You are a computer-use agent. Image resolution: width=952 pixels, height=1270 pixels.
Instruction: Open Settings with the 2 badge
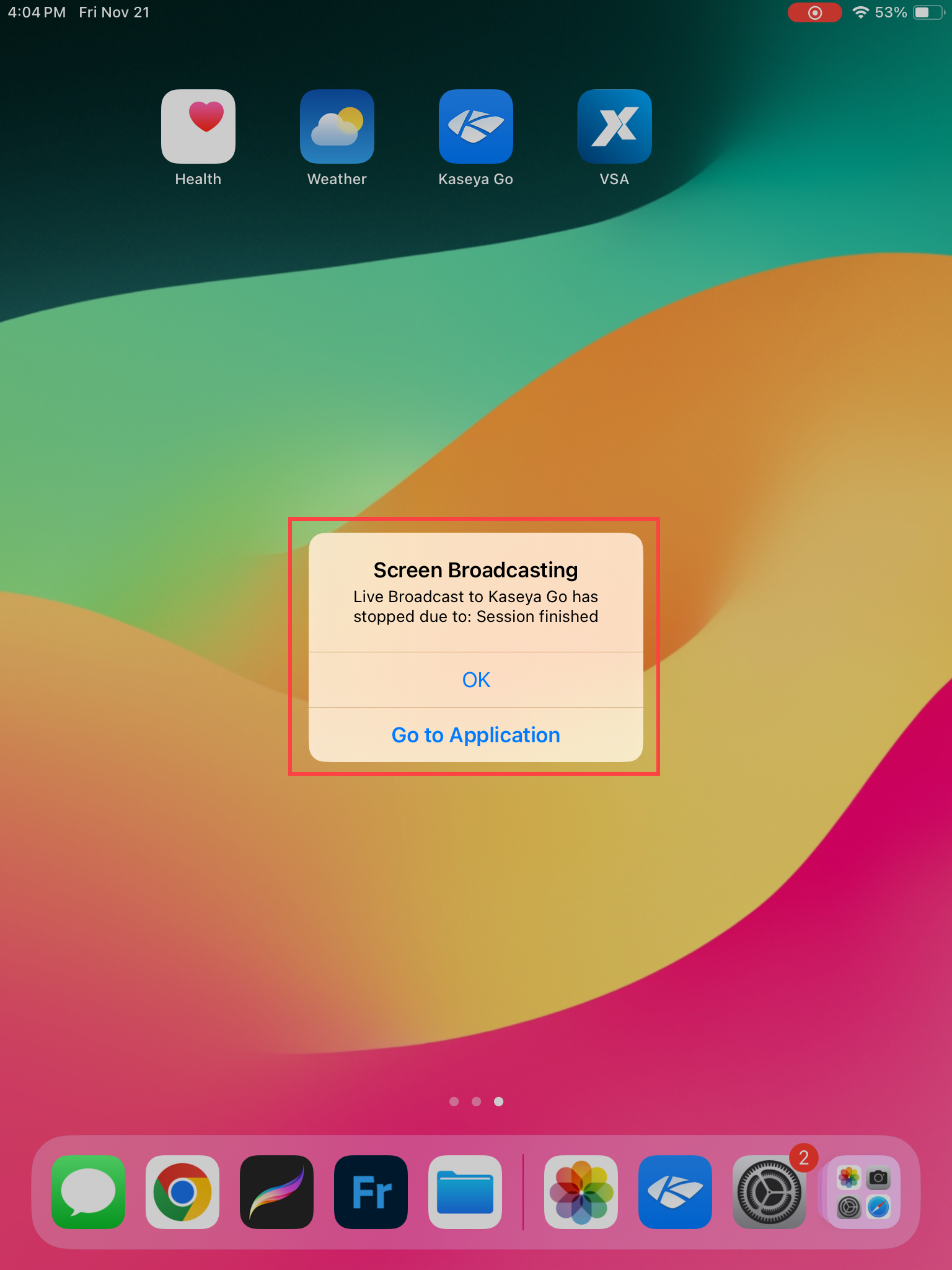click(769, 1191)
